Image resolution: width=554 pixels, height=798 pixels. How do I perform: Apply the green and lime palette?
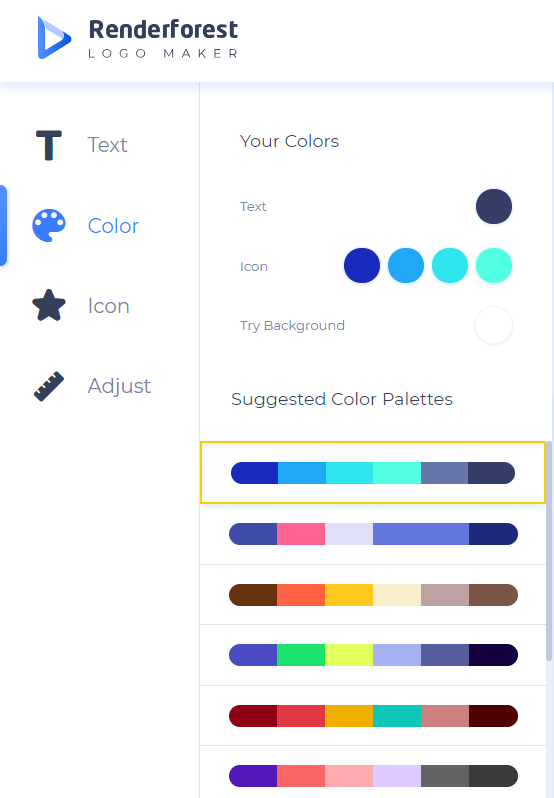[373, 655]
